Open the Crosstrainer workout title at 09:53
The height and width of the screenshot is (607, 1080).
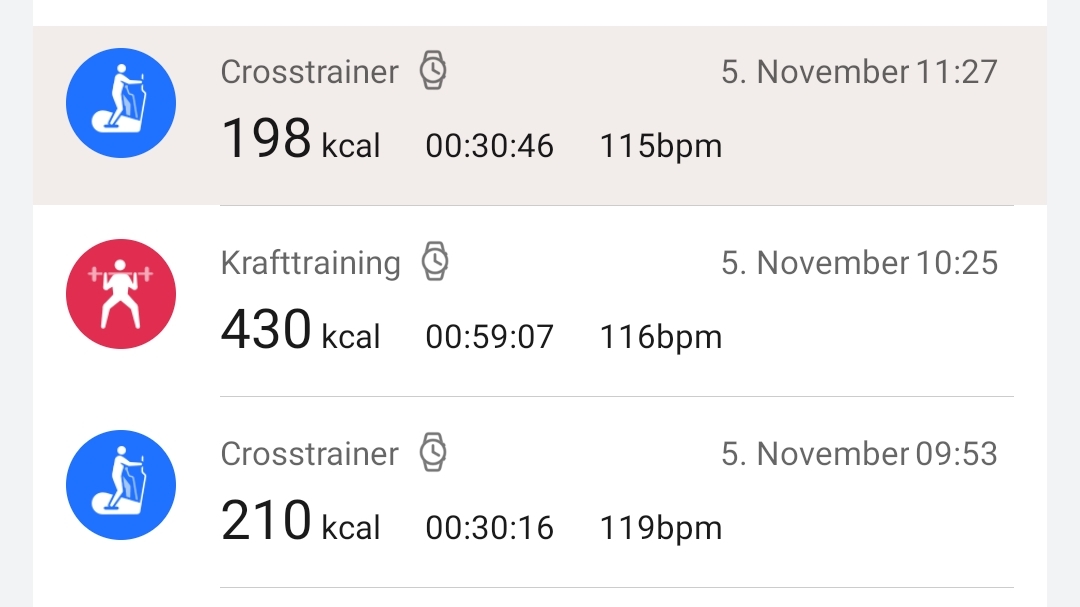pos(309,453)
